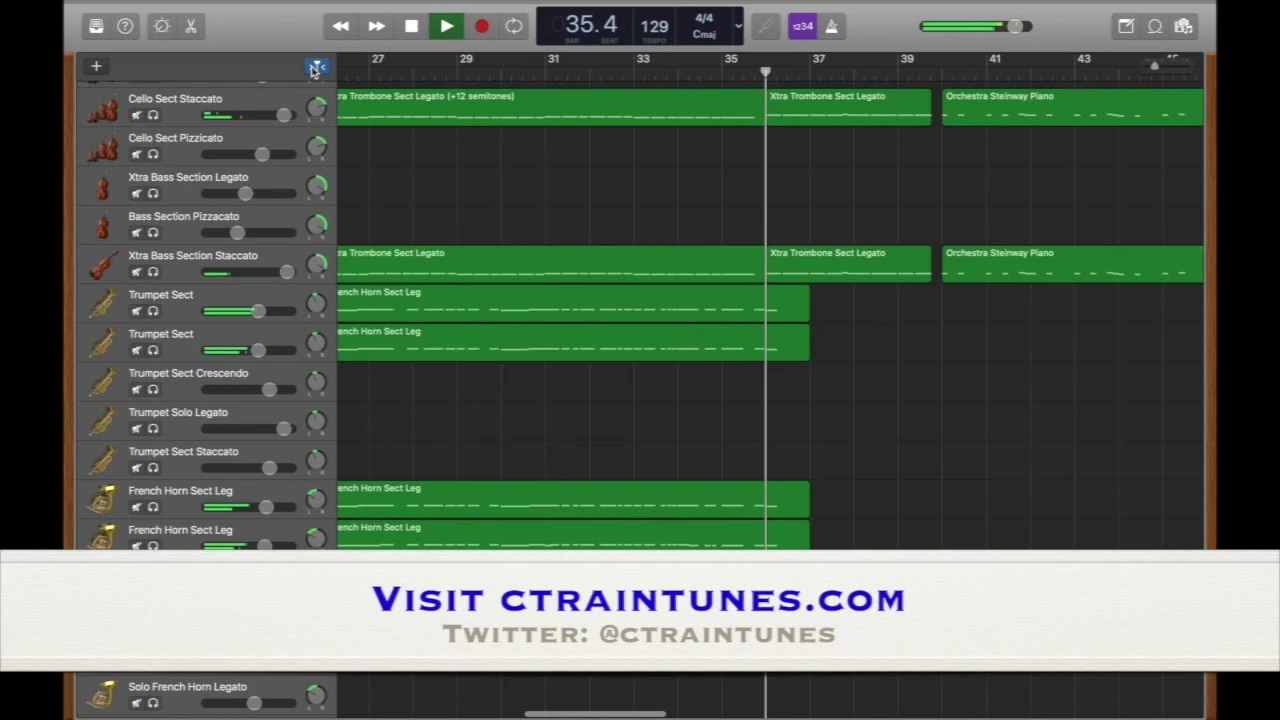Select the Trombone Sect Legato region at bar 35
The height and width of the screenshot is (720, 1280).
[848, 108]
